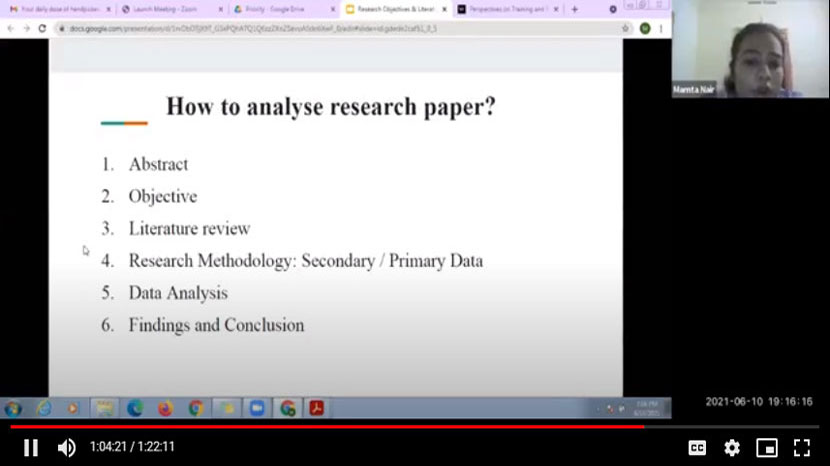Open Firefox from the taskbar
Viewport: 830px width, 466px height.
[x=166, y=408]
